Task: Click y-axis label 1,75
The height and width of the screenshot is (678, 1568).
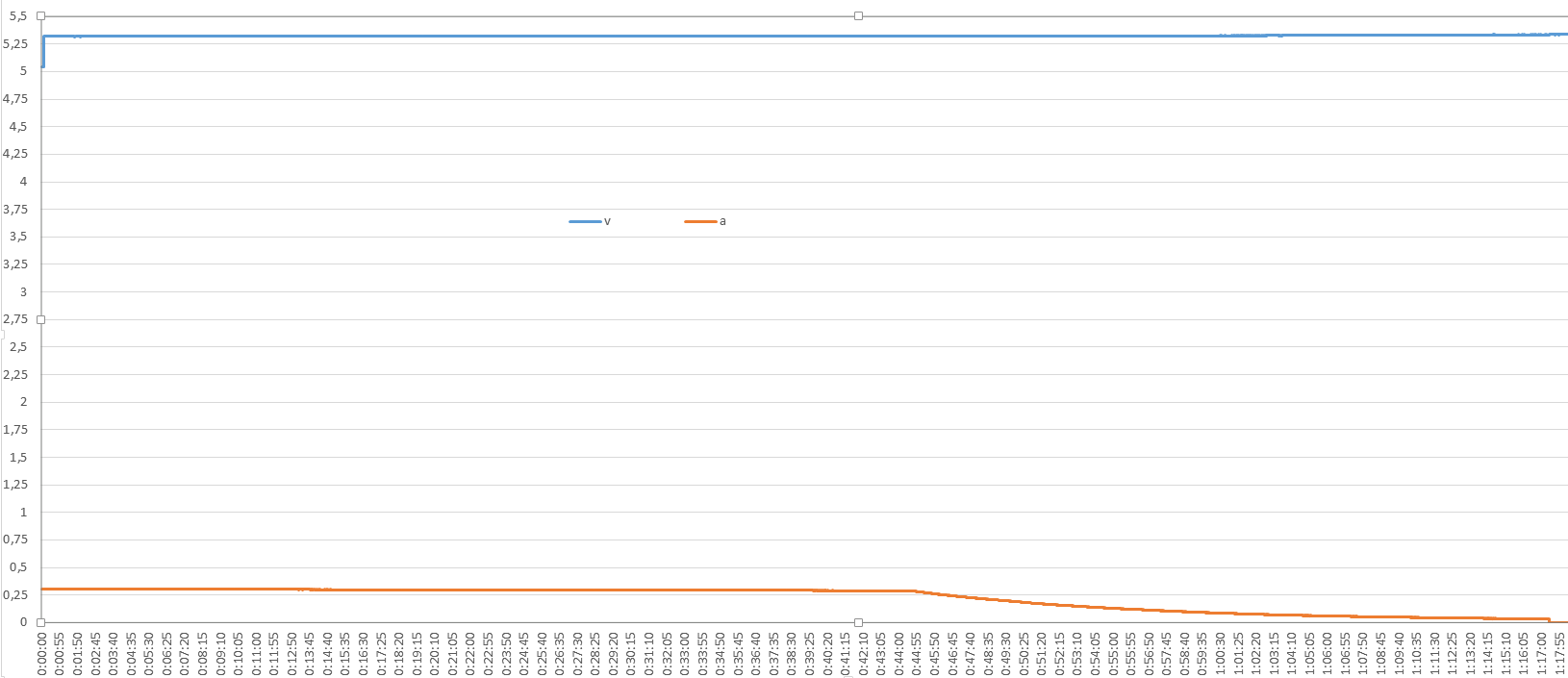Action: (x=15, y=430)
